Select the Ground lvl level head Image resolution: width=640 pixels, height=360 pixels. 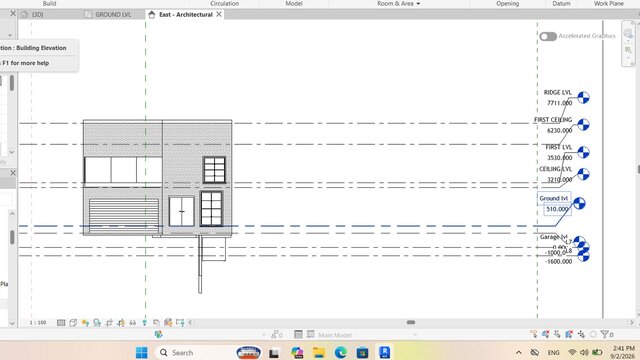click(579, 203)
